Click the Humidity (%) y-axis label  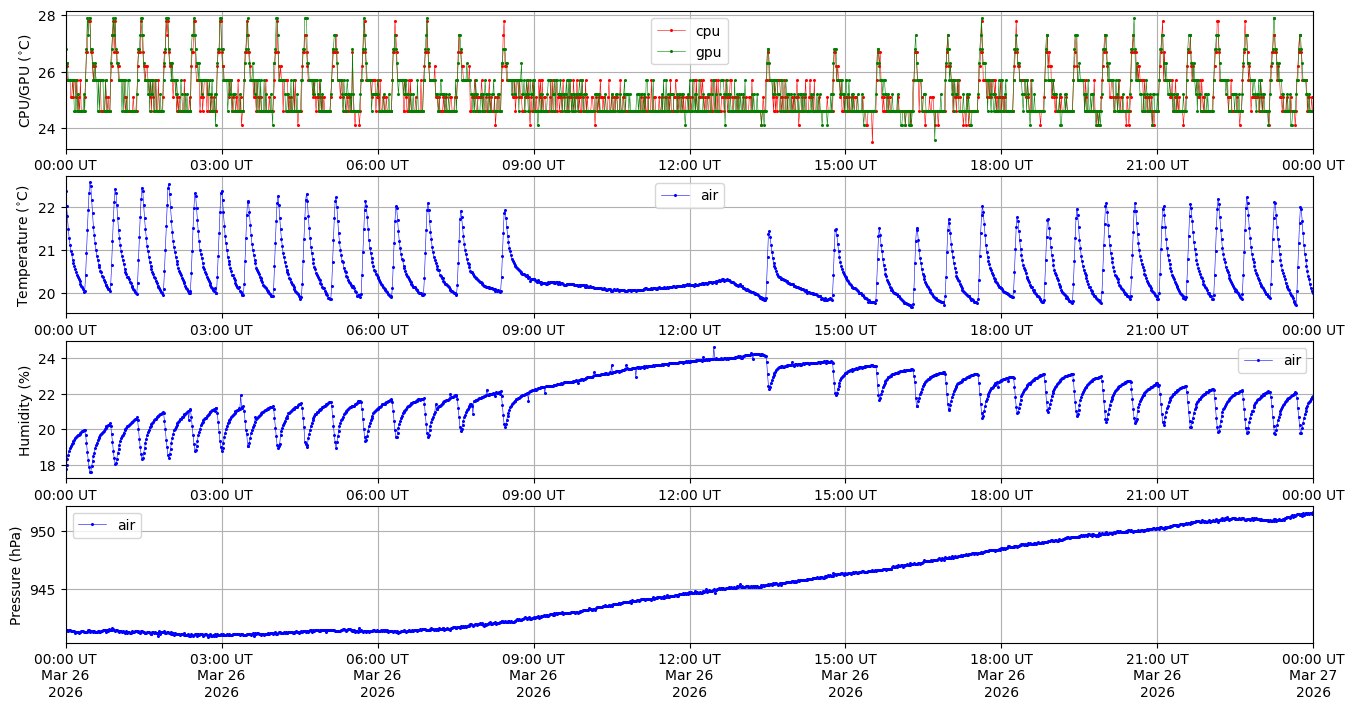pyautogui.click(x=25, y=410)
